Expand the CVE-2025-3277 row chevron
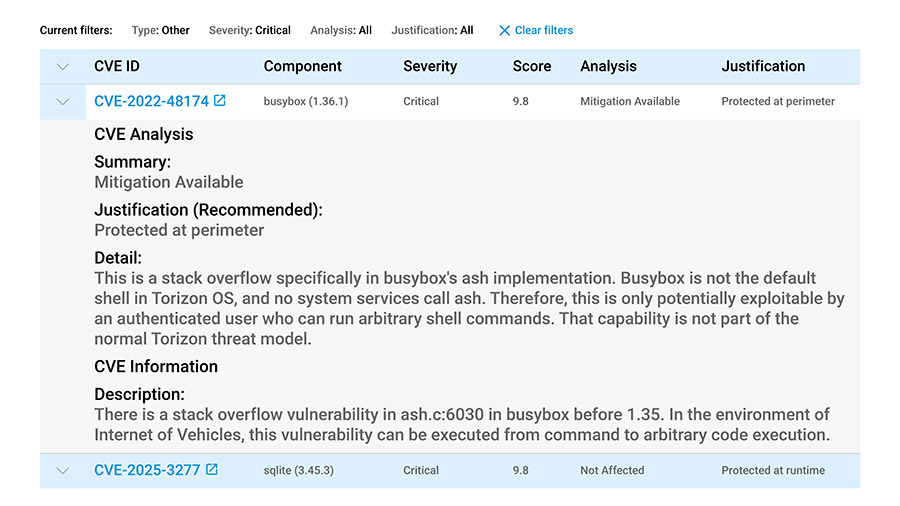Image resolution: width=900 pixels, height=506 pixels. pyautogui.click(x=63, y=470)
